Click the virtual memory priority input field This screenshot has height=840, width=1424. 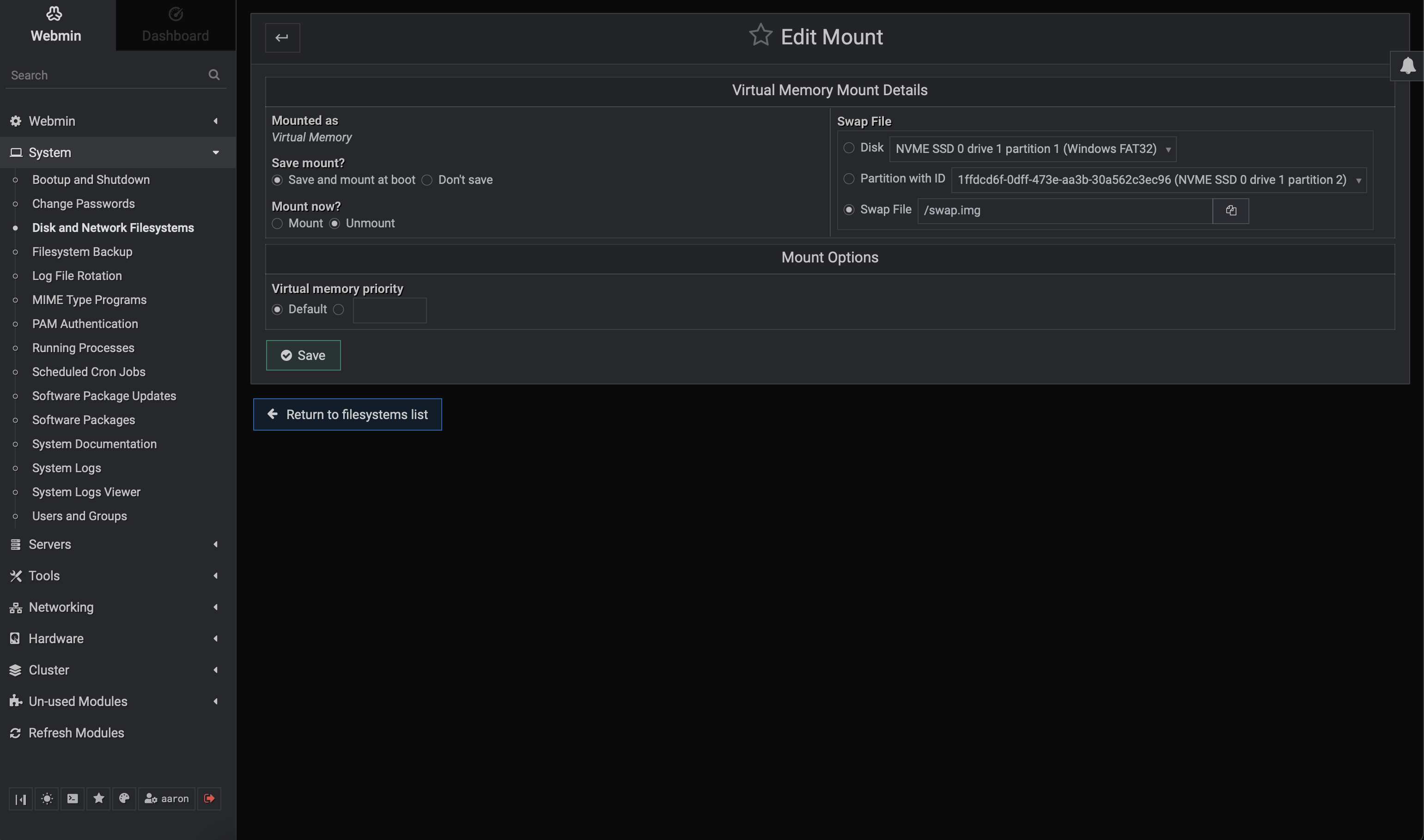[389, 310]
